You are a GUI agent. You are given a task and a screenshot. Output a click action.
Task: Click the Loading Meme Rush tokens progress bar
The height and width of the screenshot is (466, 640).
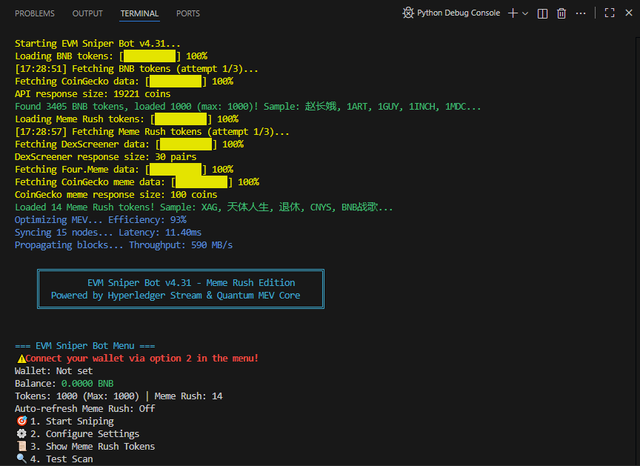tap(181, 119)
